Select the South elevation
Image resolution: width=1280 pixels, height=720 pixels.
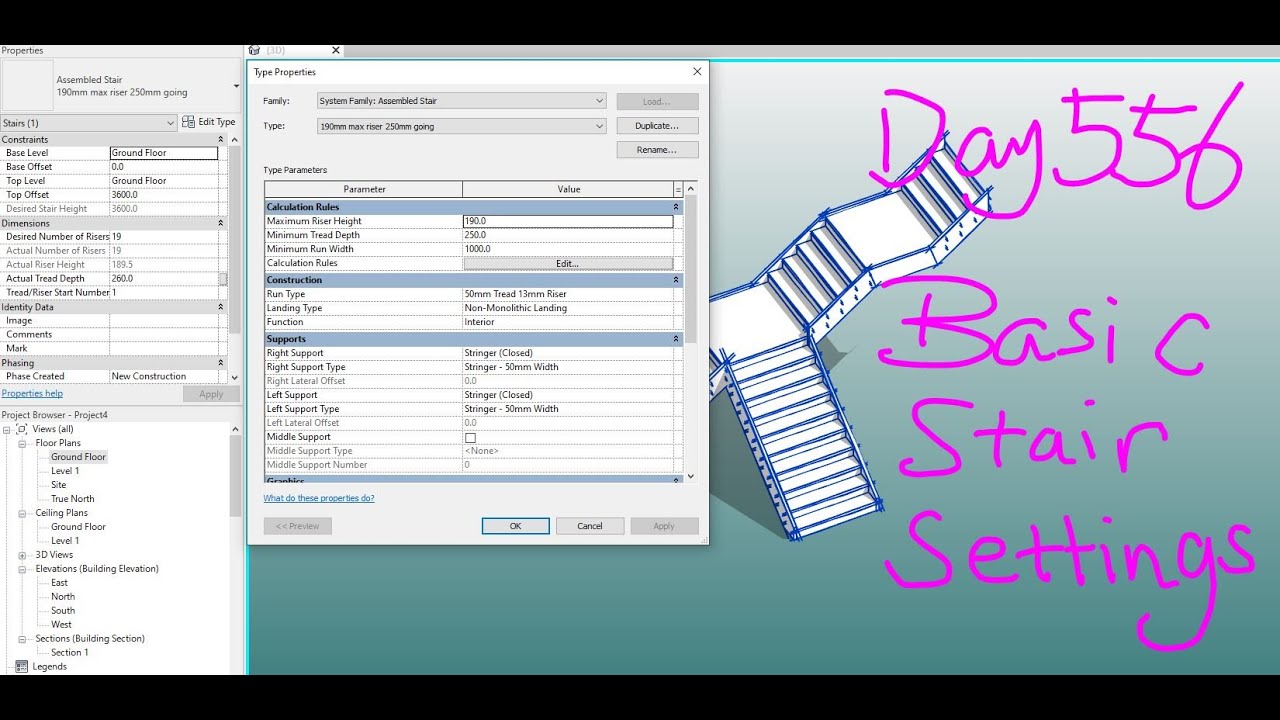(63, 611)
